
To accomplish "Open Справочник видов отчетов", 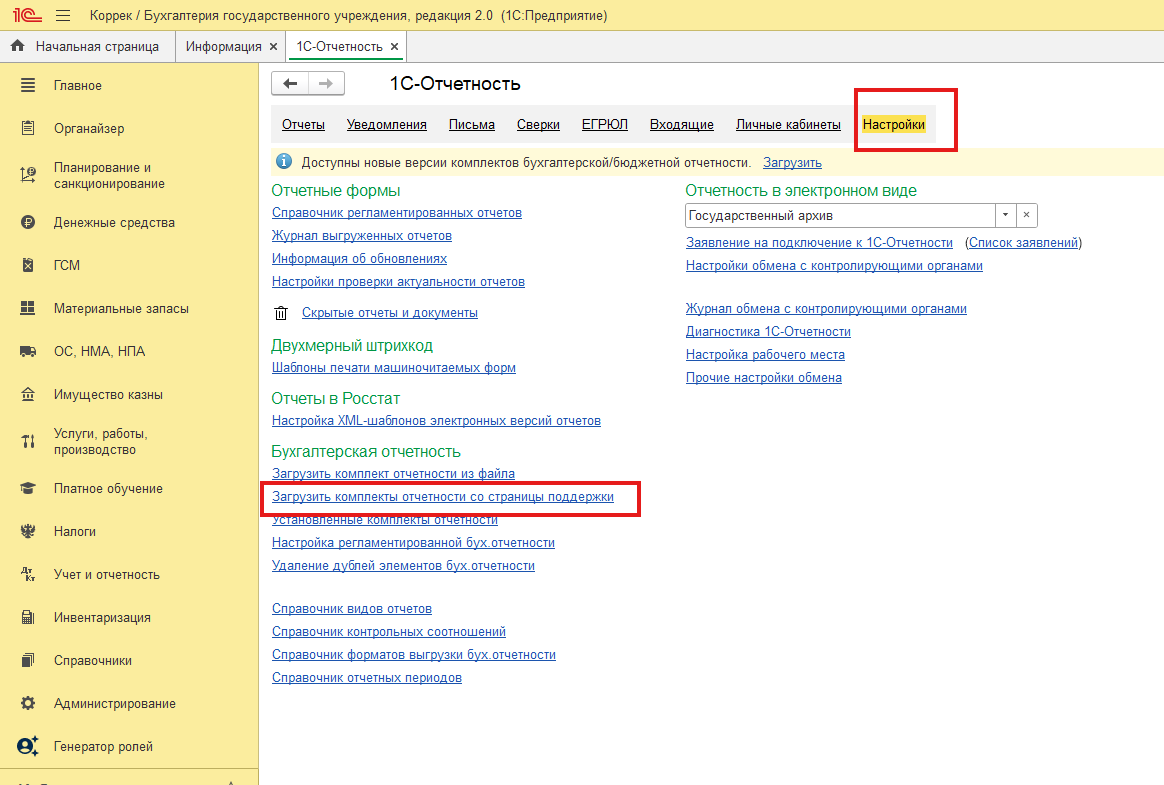I will click(x=352, y=608).
